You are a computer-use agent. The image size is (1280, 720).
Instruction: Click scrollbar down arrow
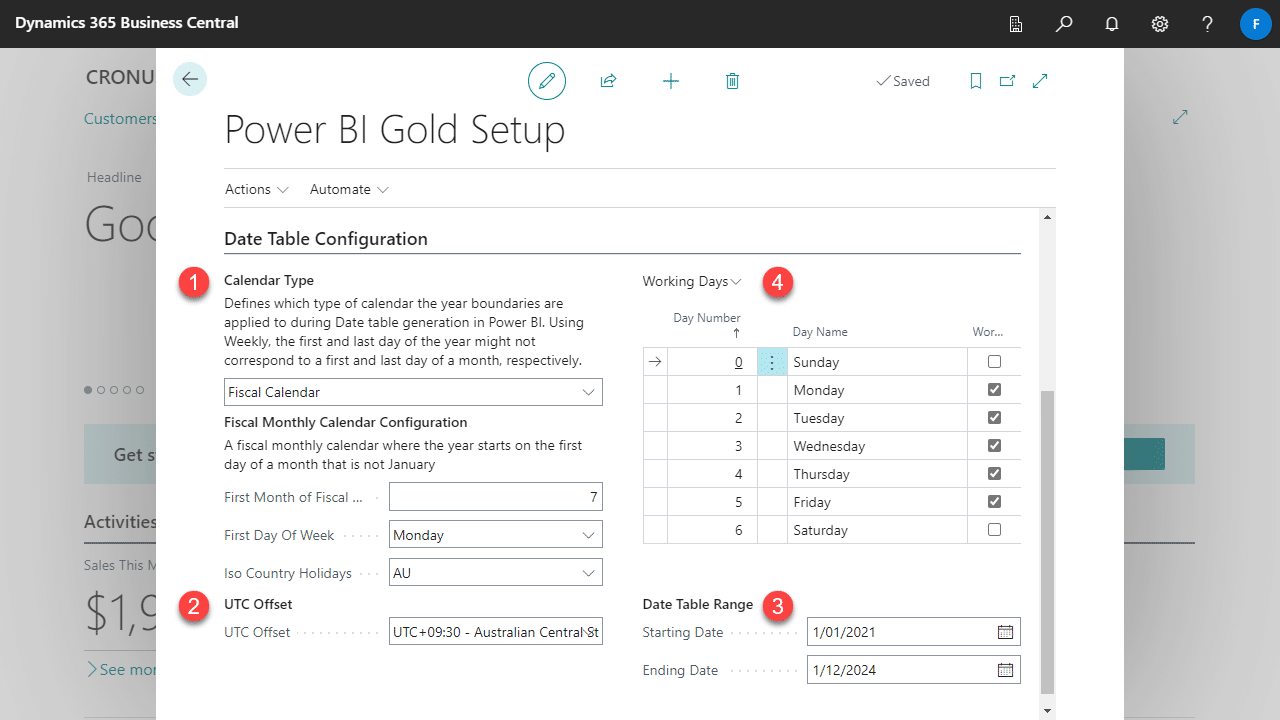click(1047, 710)
